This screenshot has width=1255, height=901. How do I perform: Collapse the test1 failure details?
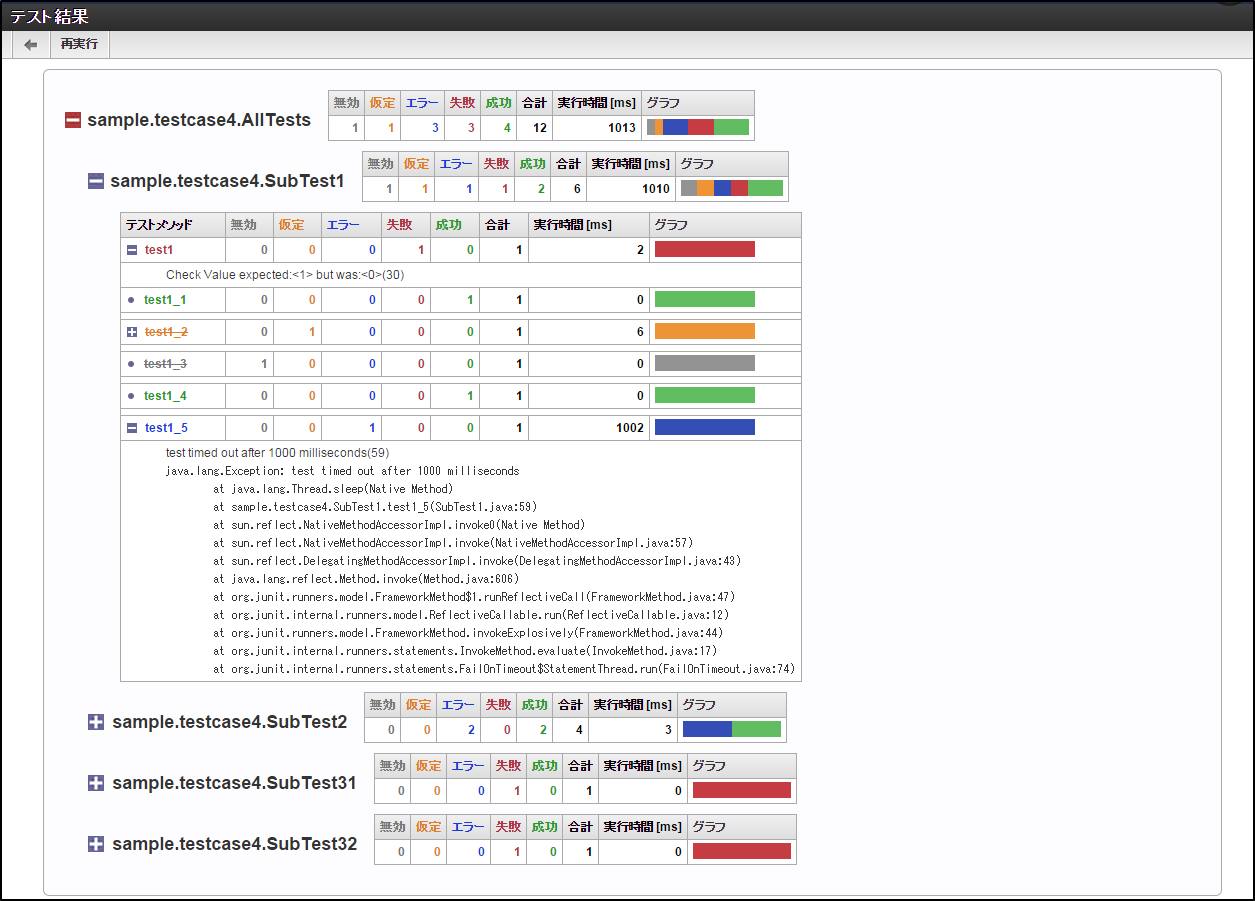click(x=132, y=250)
